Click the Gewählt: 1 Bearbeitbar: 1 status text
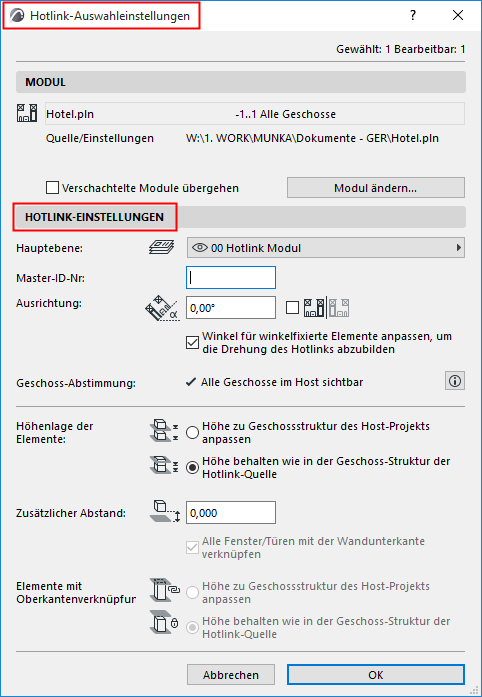Image resolution: width=482 pixels, height=697 pixels. point(401,49)
